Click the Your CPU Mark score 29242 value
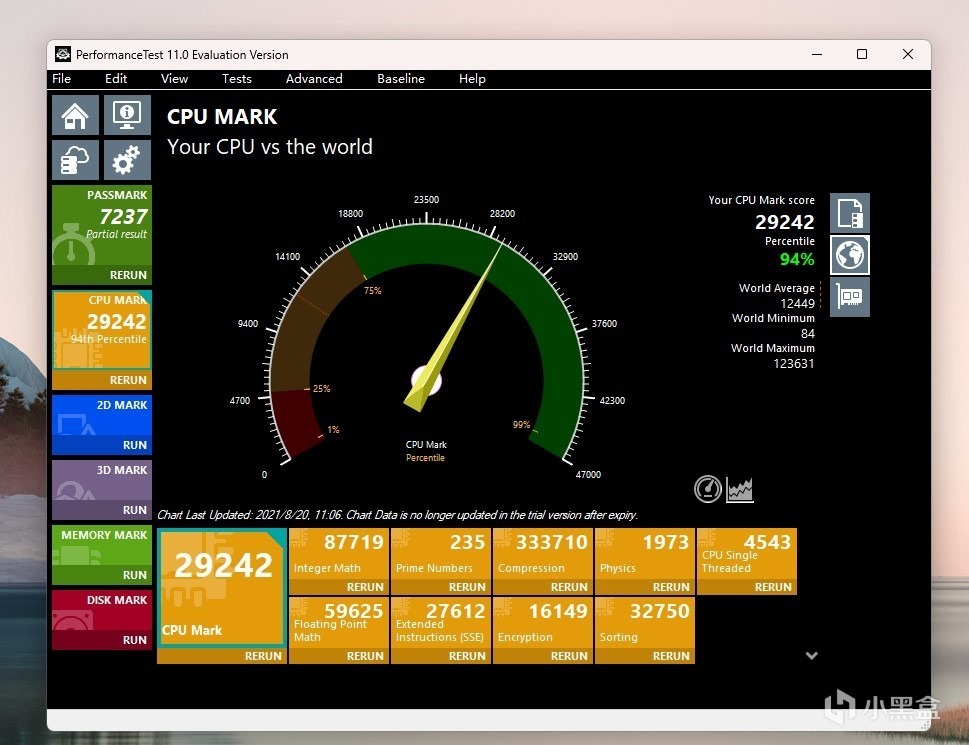Image resolution: width=969 pixels, height=745 pixels. click(785, 222)
